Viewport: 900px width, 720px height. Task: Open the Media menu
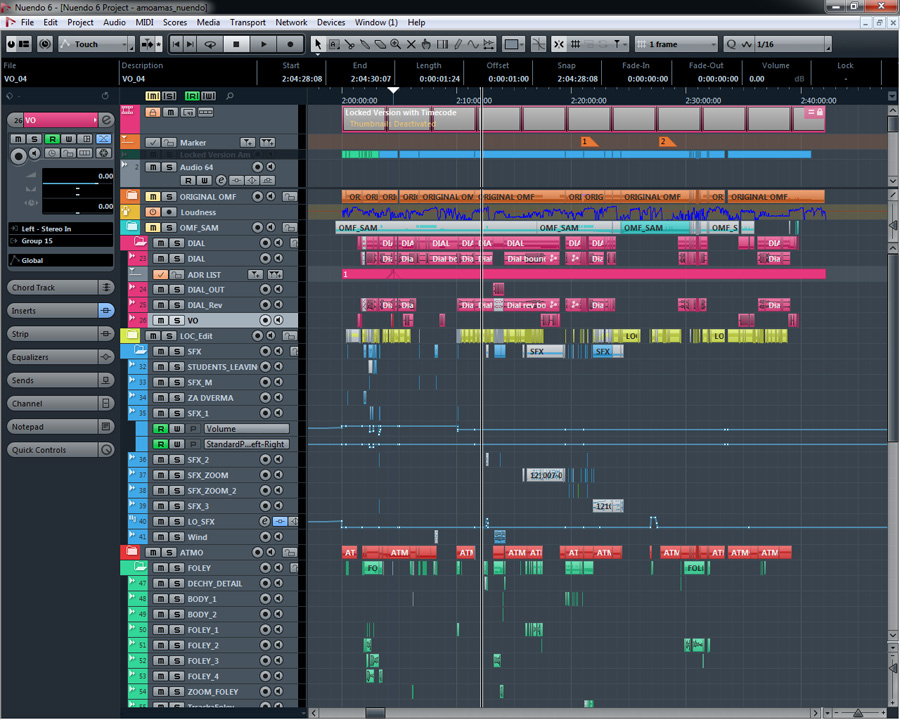pyautogui.click(x=208, y=22)
